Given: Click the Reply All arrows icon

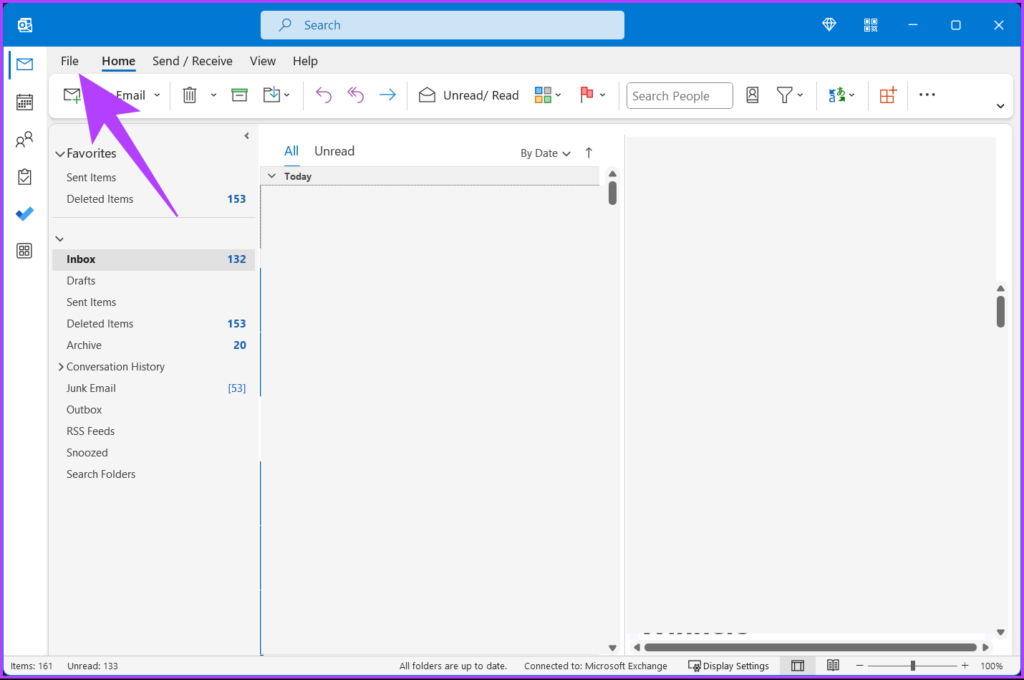Looking at the screenshot, I should pos(355,95).
